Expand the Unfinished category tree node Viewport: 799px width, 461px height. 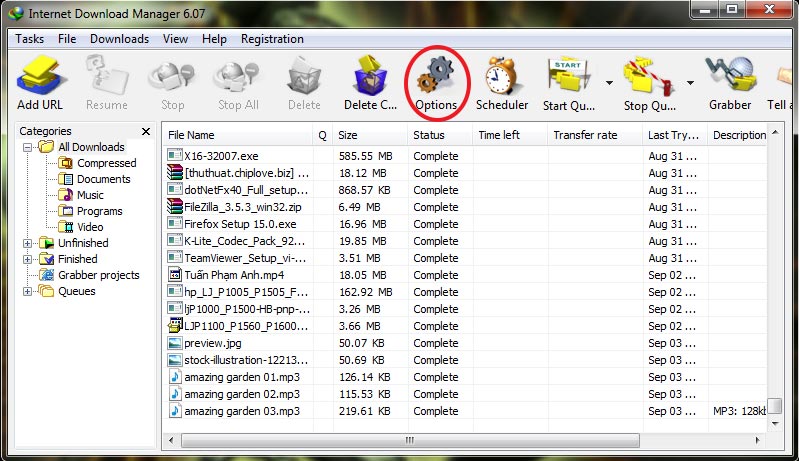click(x=28, y=243)
